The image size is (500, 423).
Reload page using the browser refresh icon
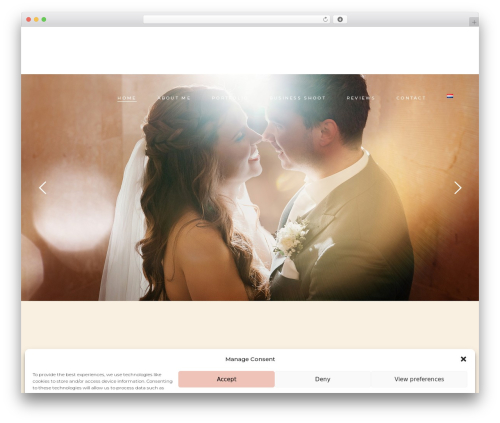(x=325, y=20)
